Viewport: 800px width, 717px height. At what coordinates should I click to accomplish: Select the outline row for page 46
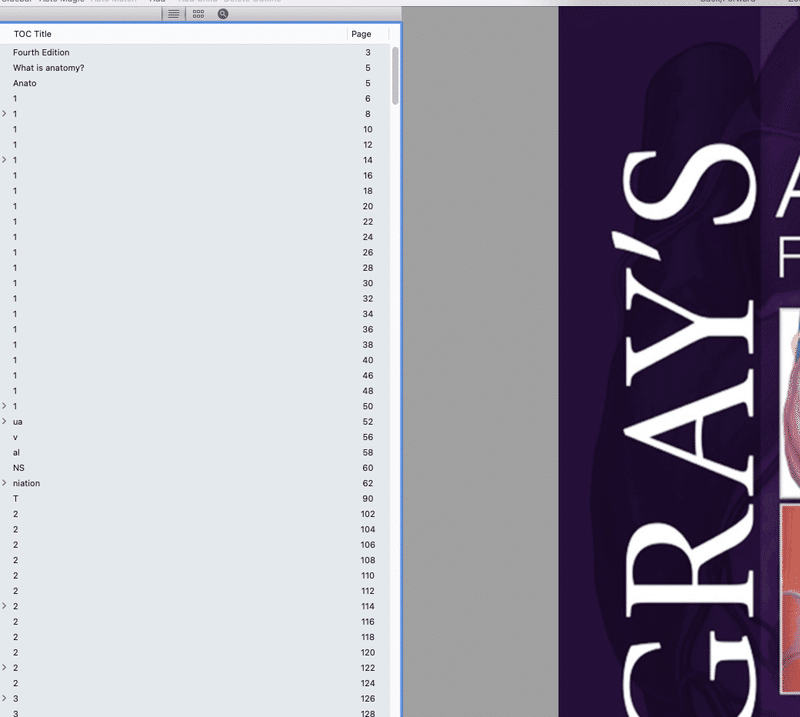tap(195, 375)
